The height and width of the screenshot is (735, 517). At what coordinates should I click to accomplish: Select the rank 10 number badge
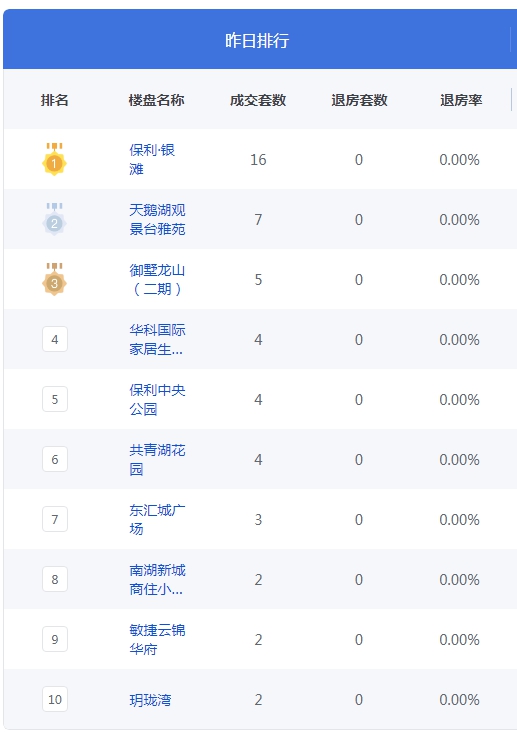(55, 699)
